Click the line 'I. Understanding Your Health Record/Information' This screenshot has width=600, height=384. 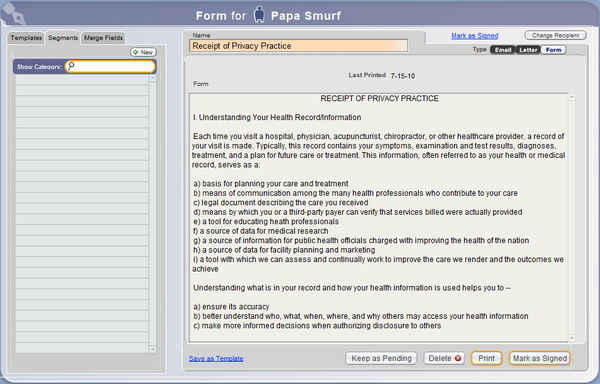pos(277,117)
